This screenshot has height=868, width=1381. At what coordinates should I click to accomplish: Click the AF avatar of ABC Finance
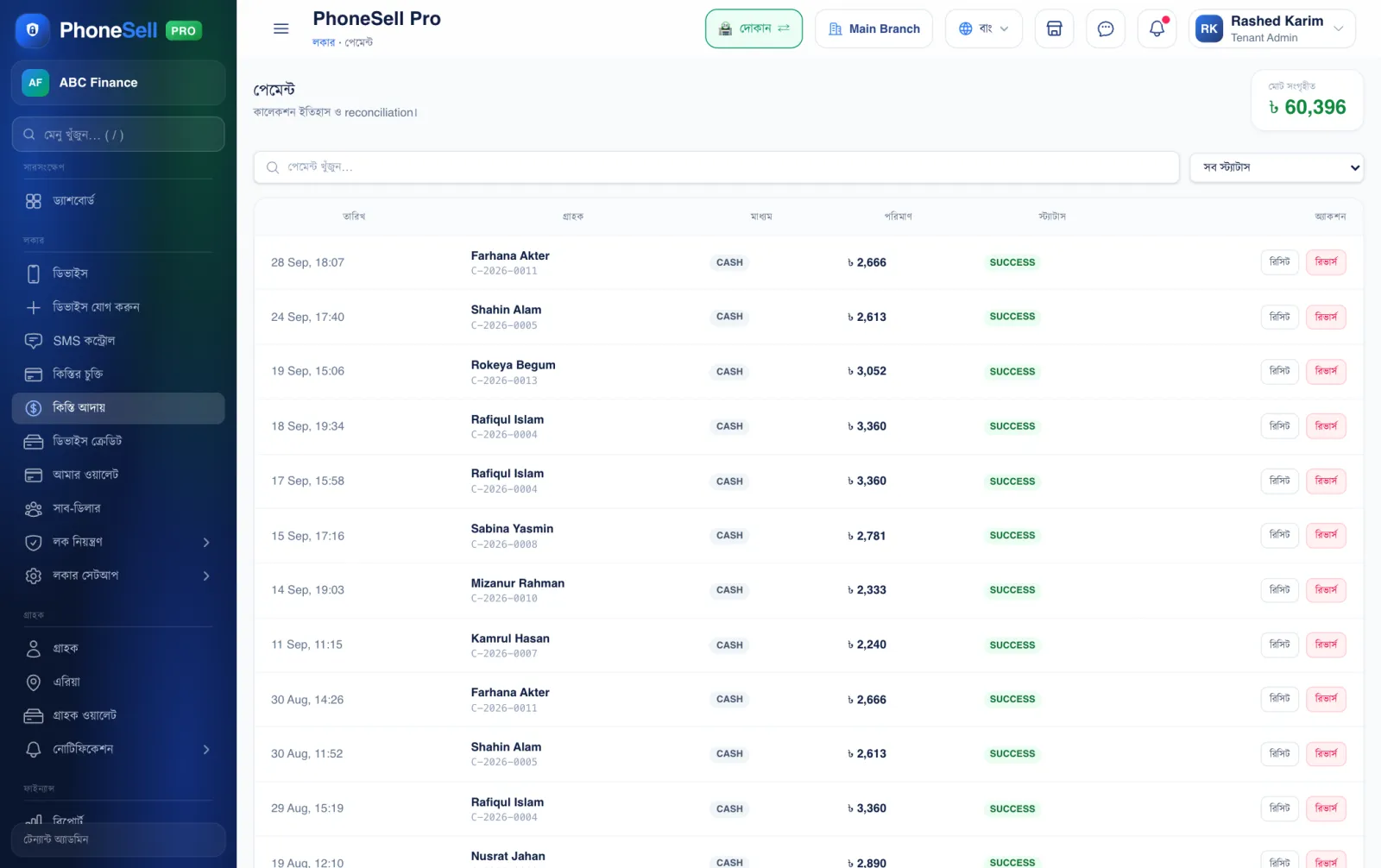[35, 83]
